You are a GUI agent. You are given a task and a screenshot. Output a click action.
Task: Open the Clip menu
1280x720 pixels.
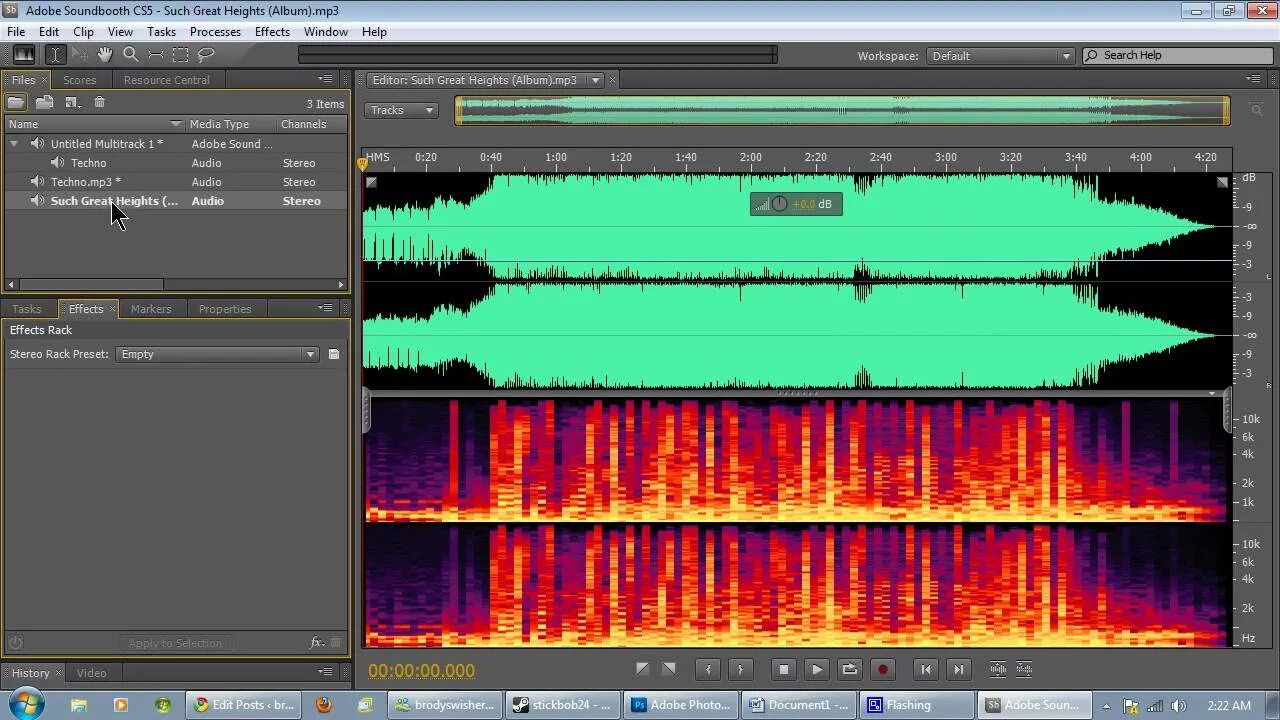(83, 32)
